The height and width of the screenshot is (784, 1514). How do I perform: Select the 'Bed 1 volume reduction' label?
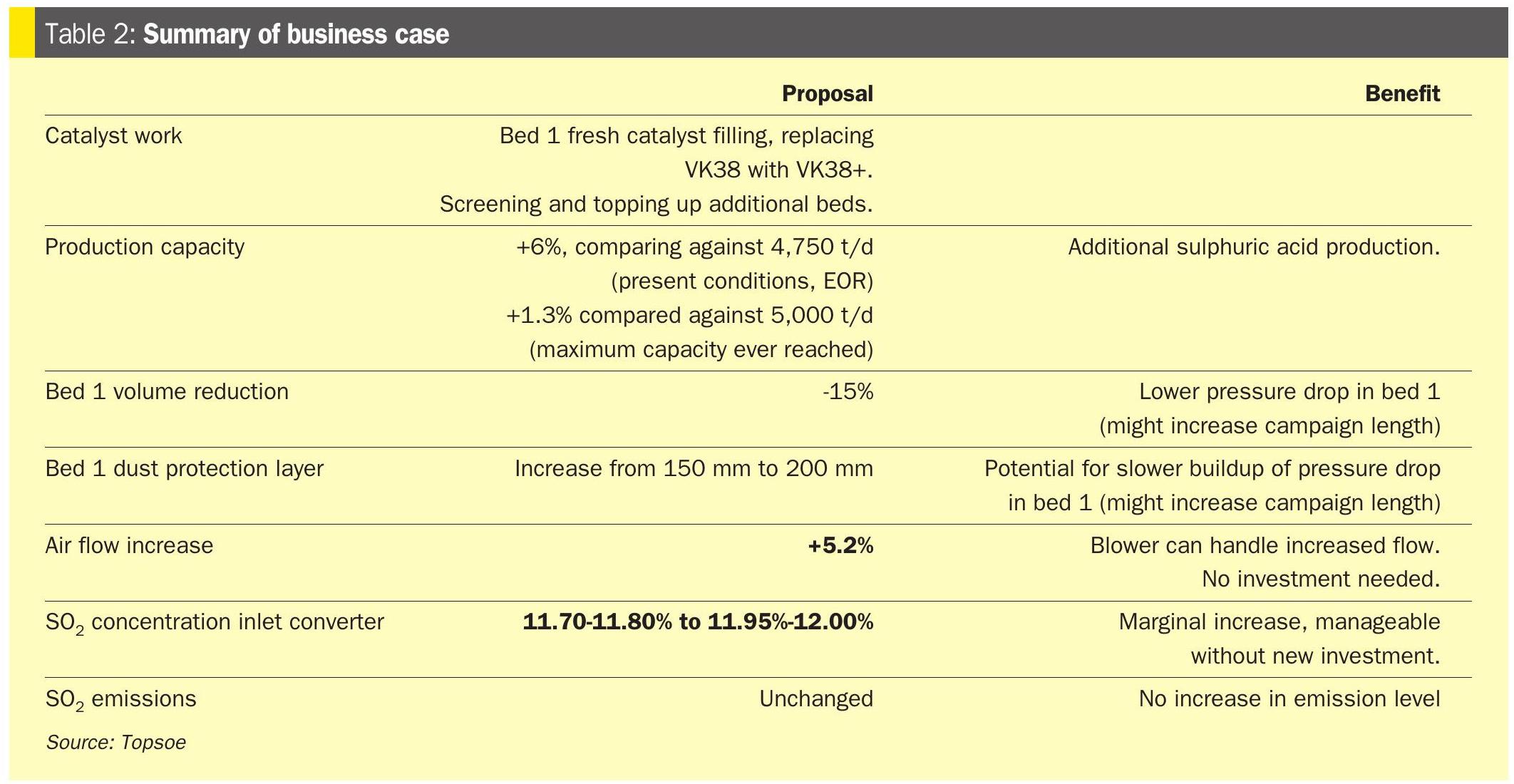(x=166, y=391)
